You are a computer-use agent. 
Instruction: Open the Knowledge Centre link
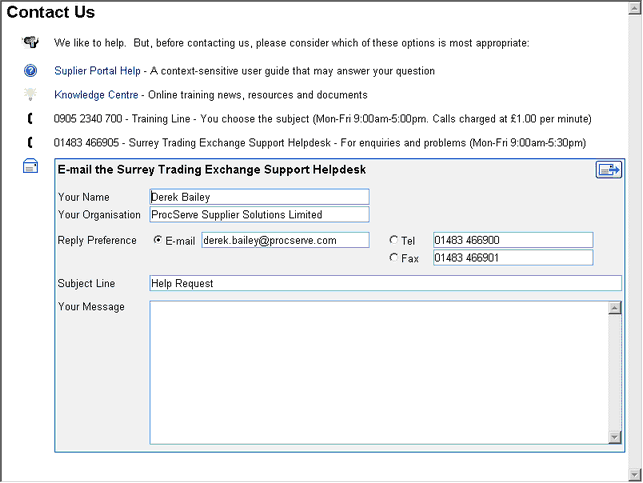pos(98,95)
